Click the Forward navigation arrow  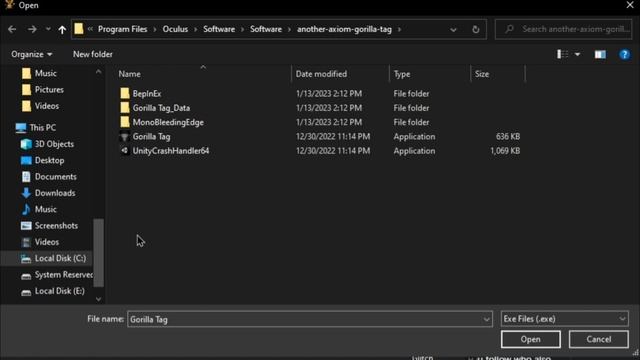click(x=32, y=29)
